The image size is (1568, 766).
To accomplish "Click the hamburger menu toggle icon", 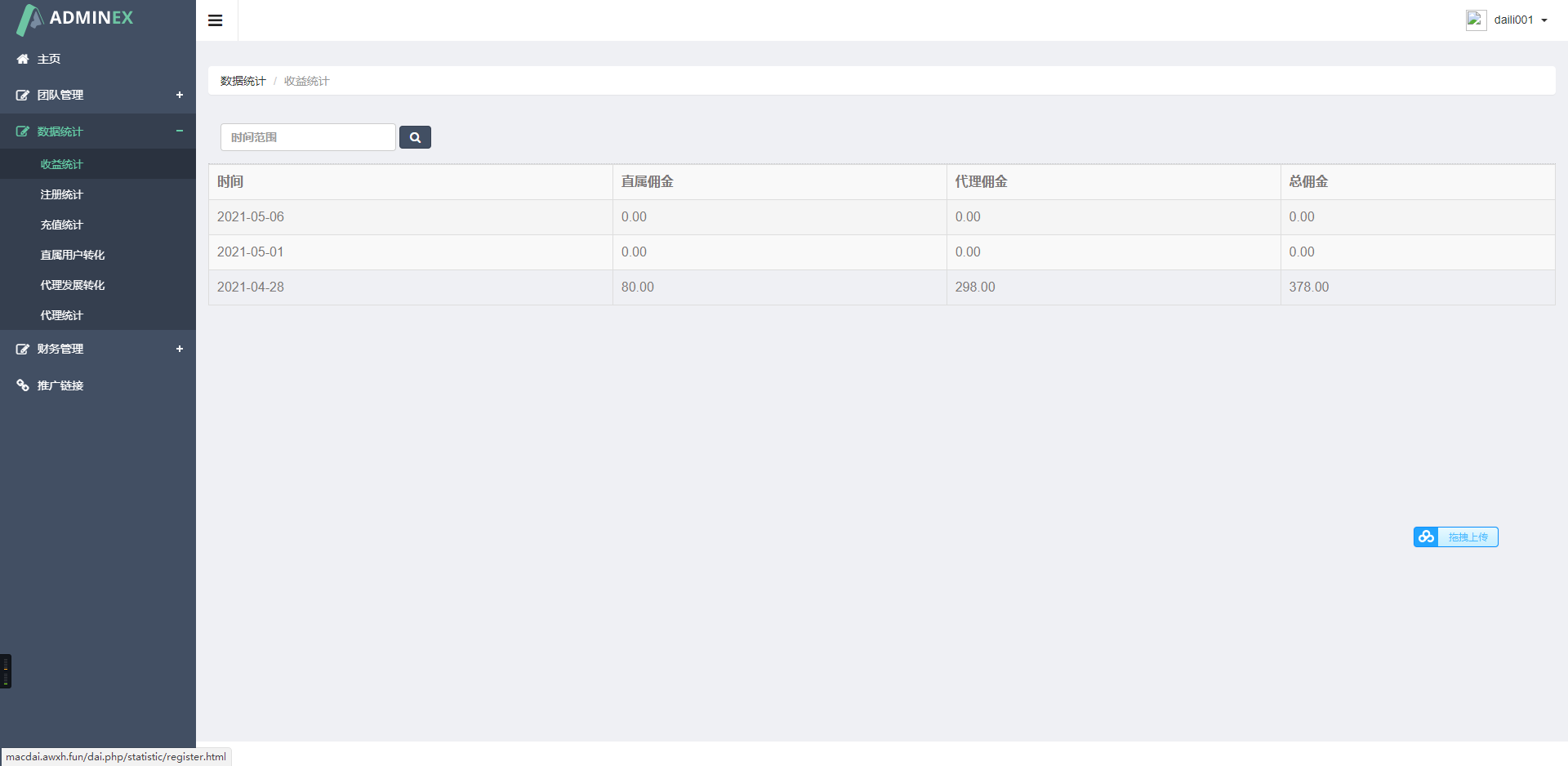I will [216, 20].
